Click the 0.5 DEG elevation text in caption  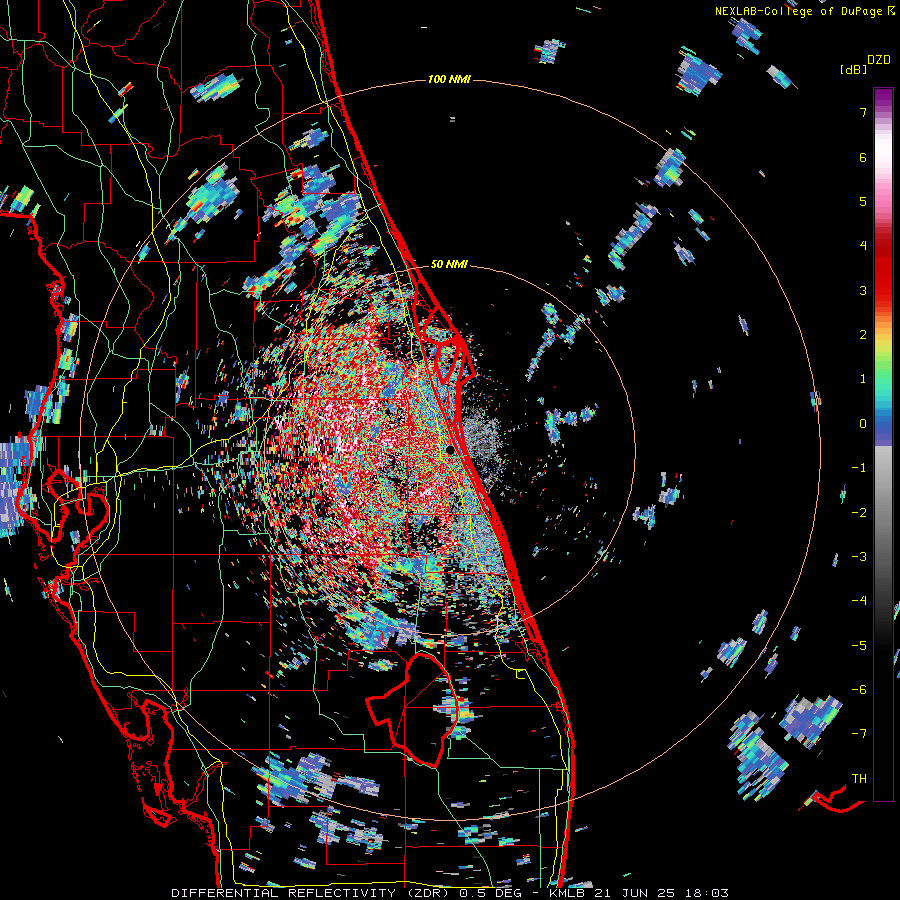pyautogui.click(x=490, y=893)
